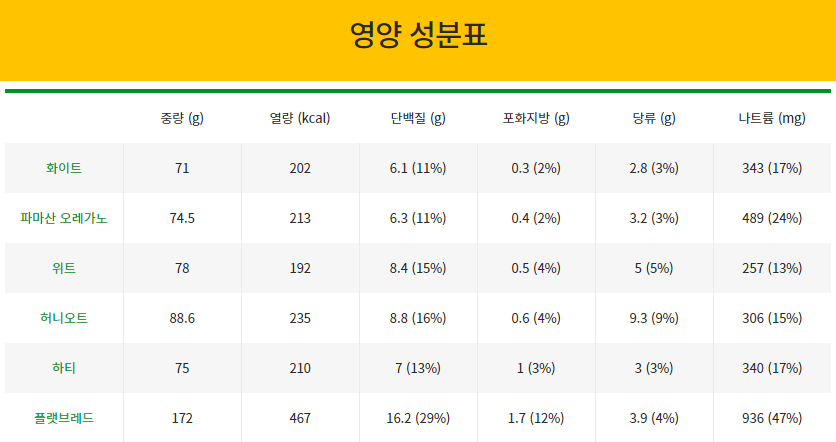Select the 포화지방 (g) column header
The width and height of the screenshot is (836, 442).
[536, 118]
